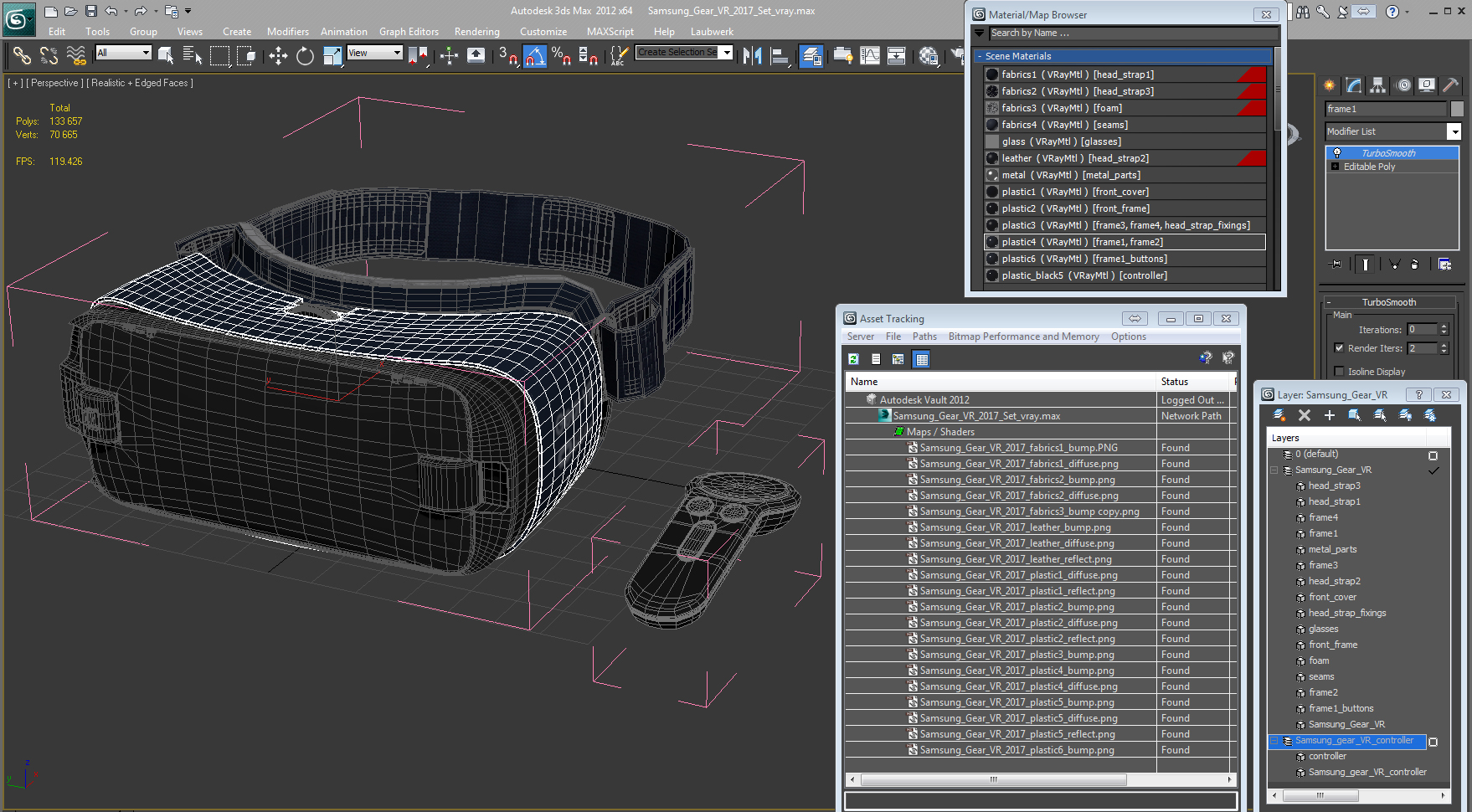The height and width of the screenshot is (812, 1472).
Task: Open Material/Map Browser options arrow
Action: coord(979,33)
